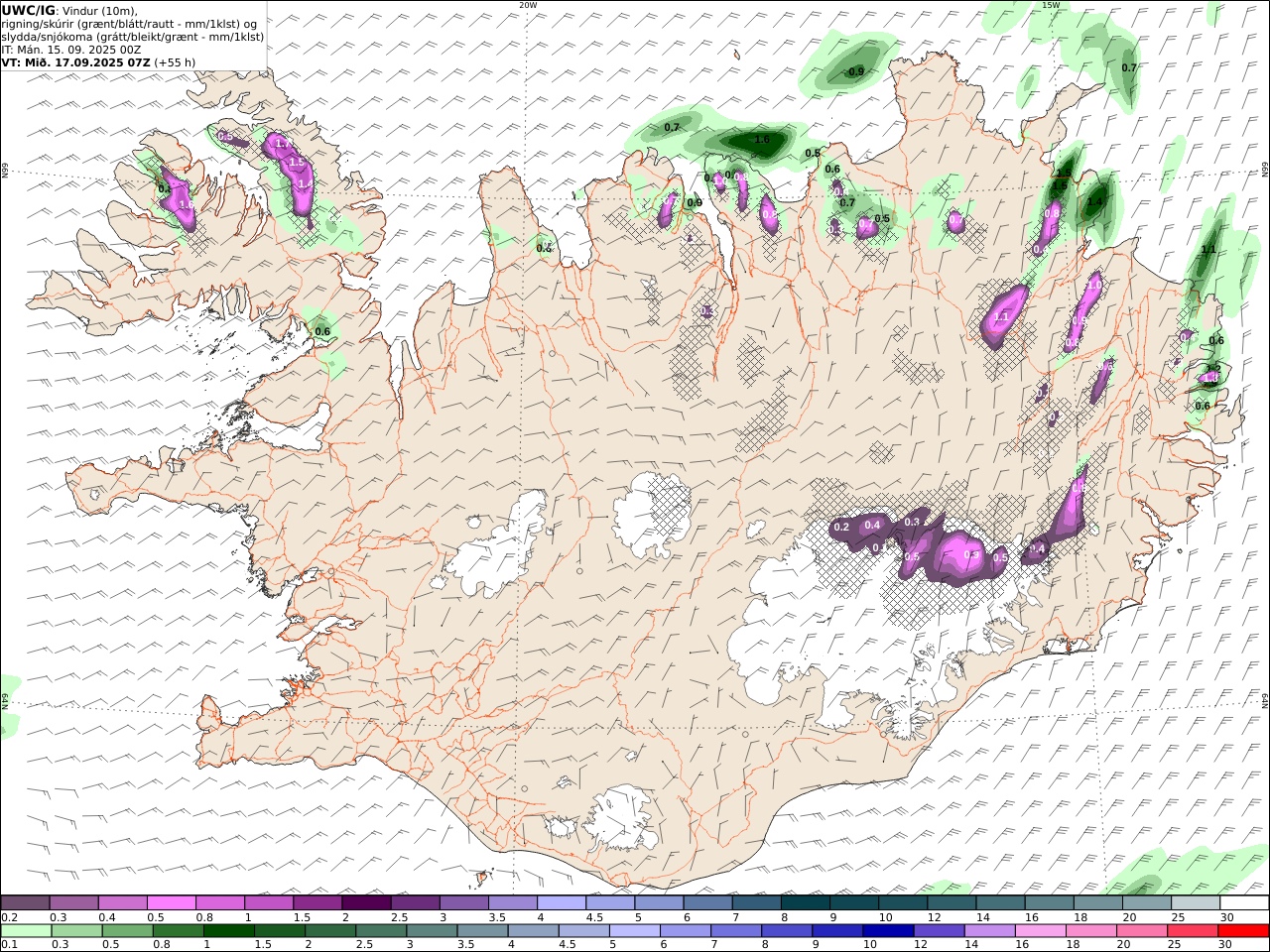Click the '15W' longitude label at top
This screenshot has width=1270, height=952.
(1050, 5)
